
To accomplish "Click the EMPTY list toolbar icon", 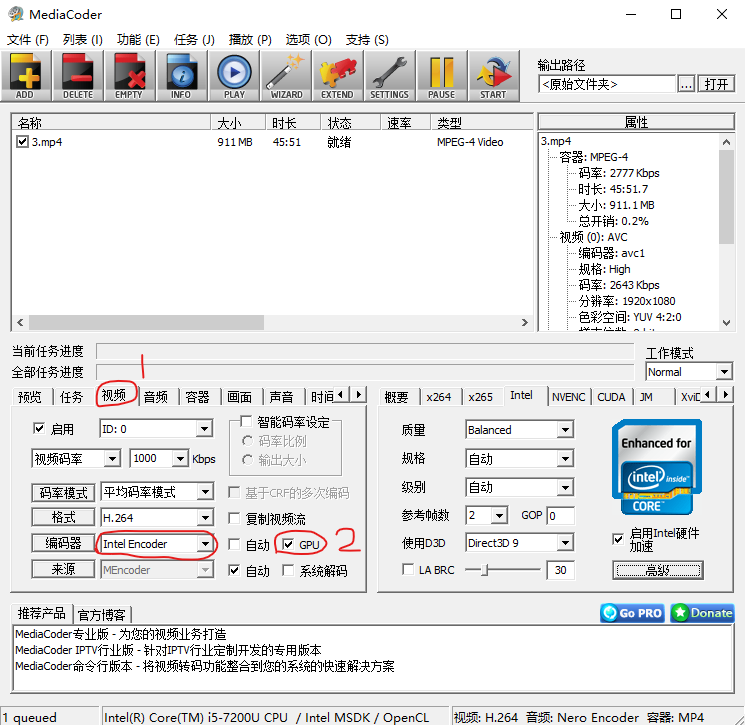I will (x=129, y=76).
